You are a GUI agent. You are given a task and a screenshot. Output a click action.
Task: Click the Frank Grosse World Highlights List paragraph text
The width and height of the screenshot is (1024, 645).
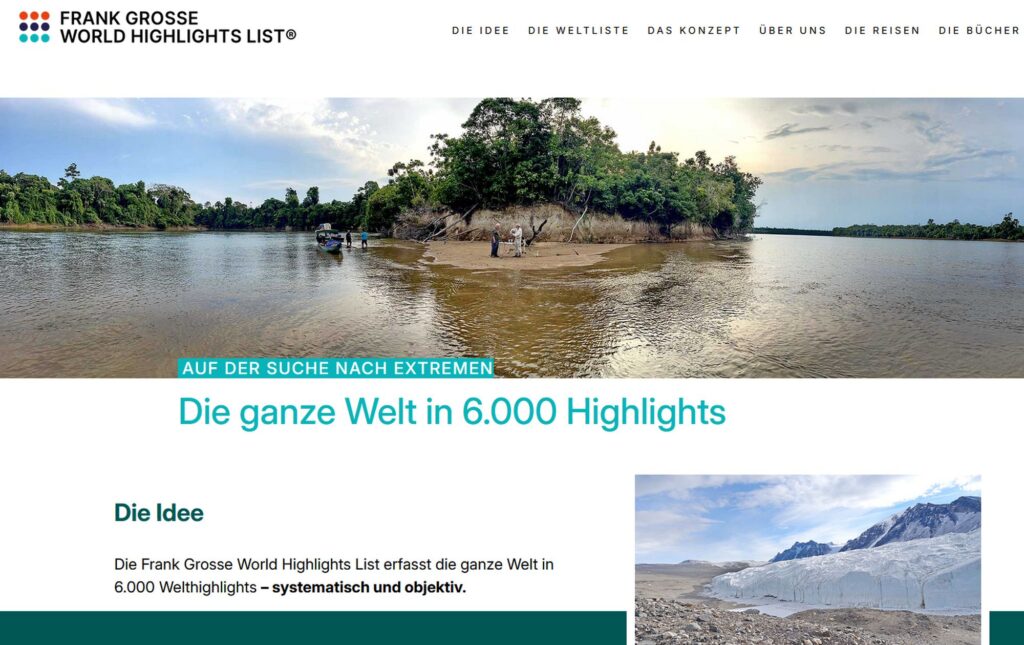click(x=334, y=576)
